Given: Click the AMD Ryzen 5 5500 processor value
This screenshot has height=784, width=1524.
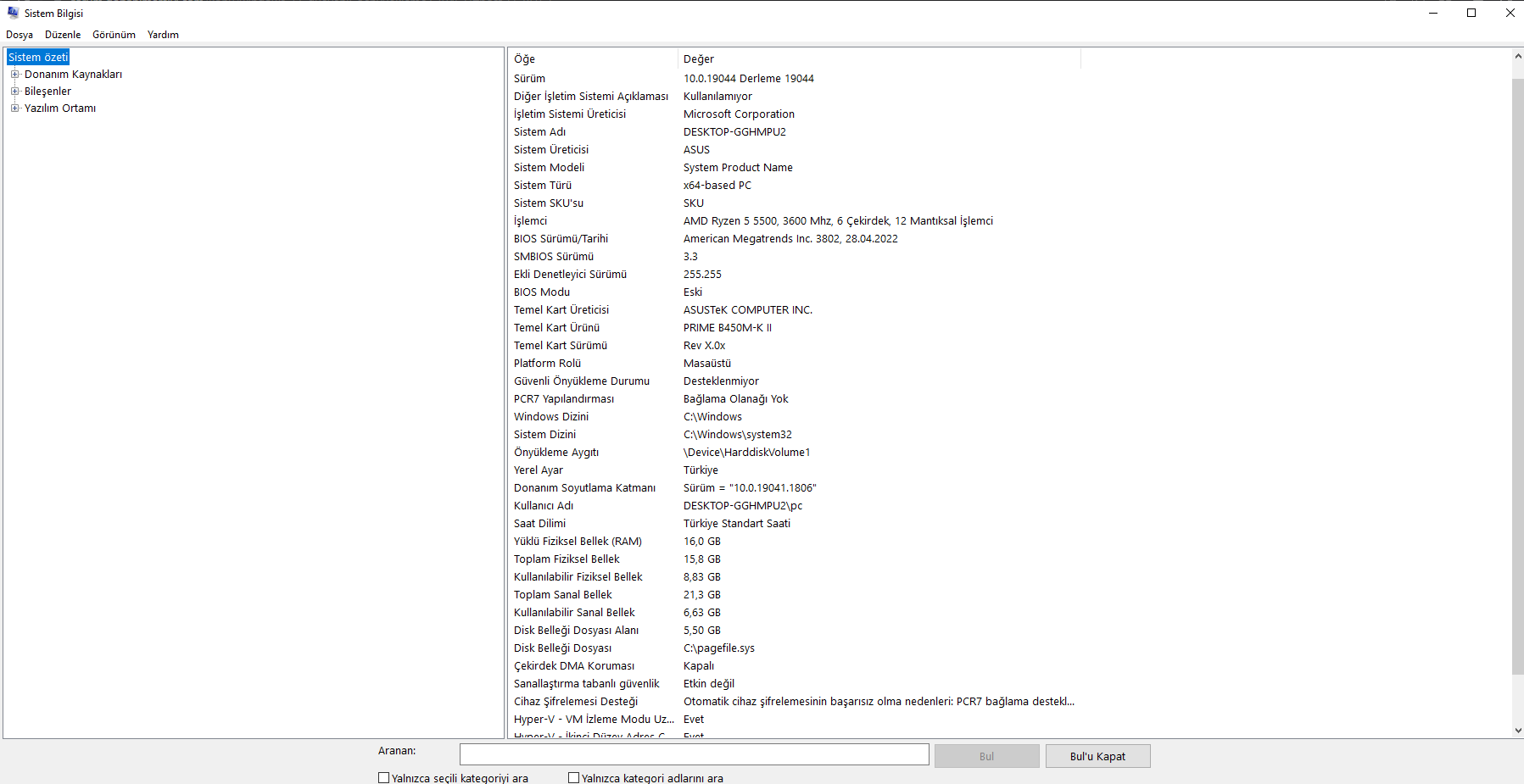Looking at the screenshot, I should pos(838,221).
